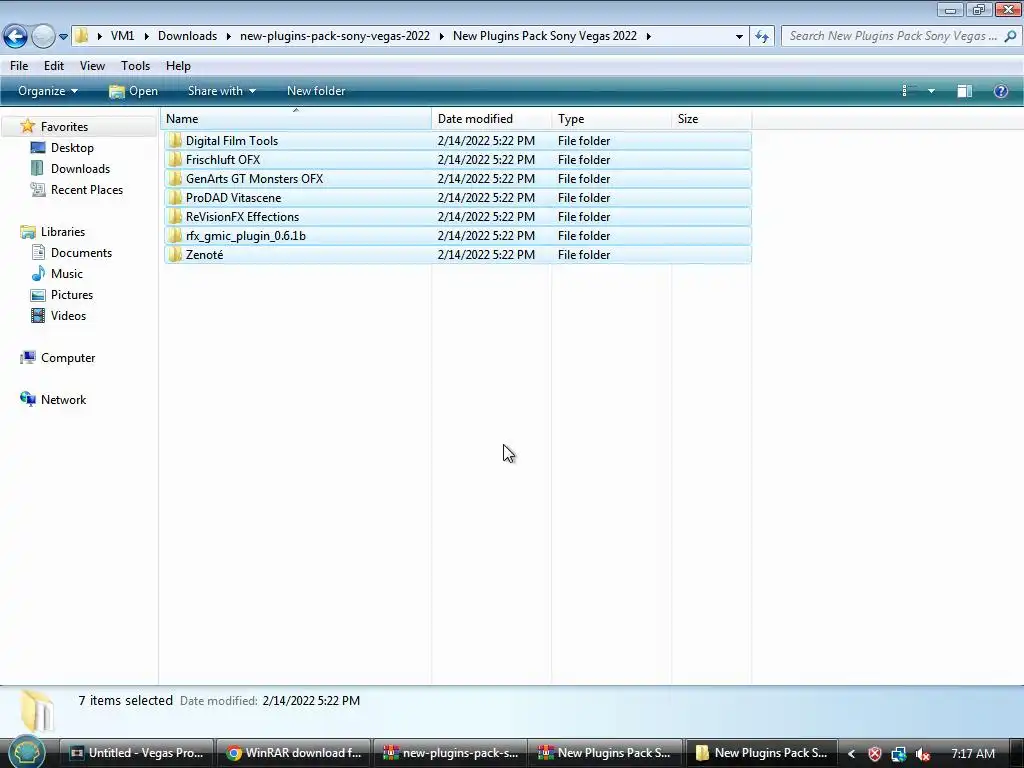Click the network tray icon

(899, 754)
